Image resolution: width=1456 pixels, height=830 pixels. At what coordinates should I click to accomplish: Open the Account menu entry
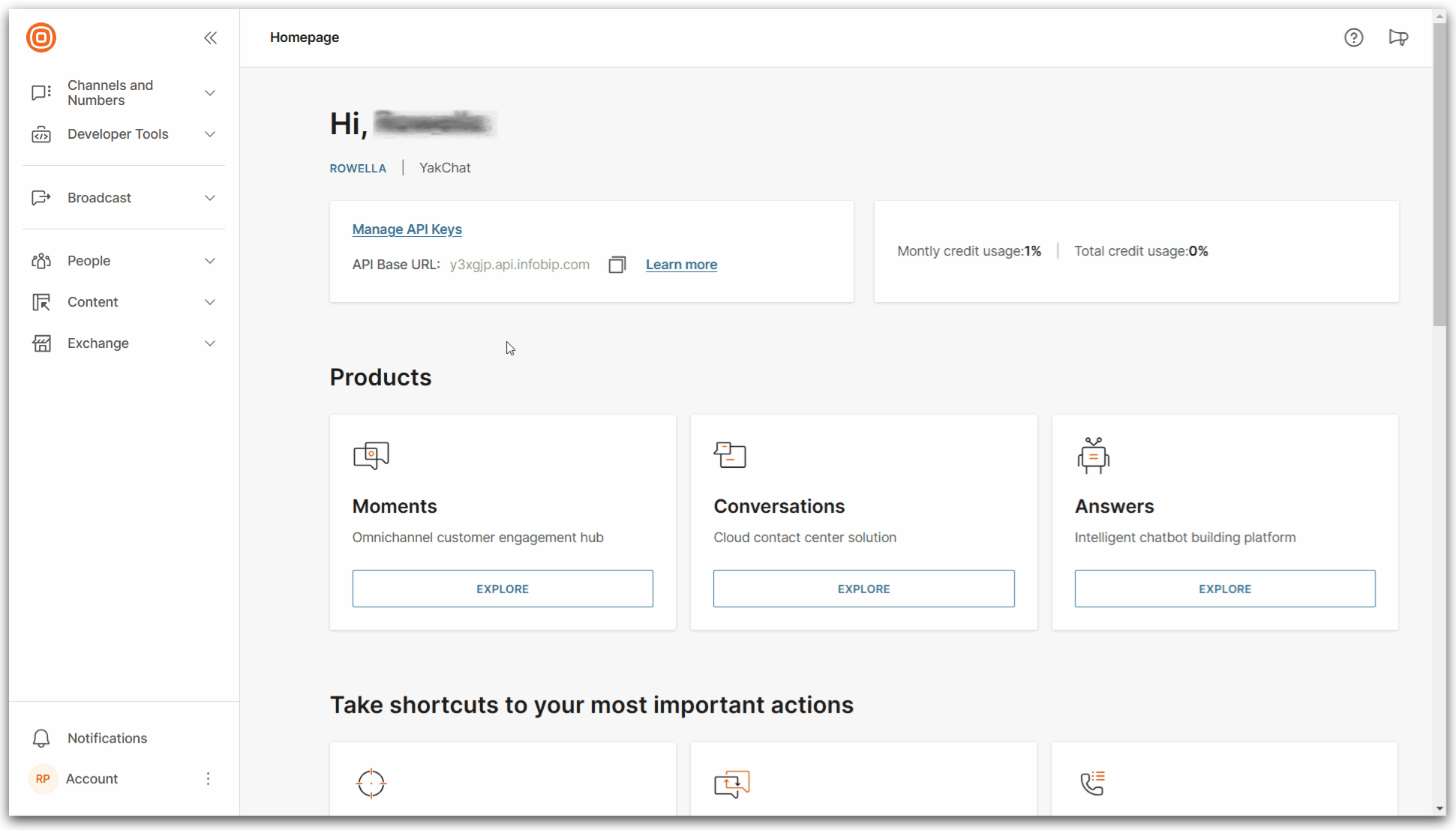pyautogui.click(x=92, y=779)
